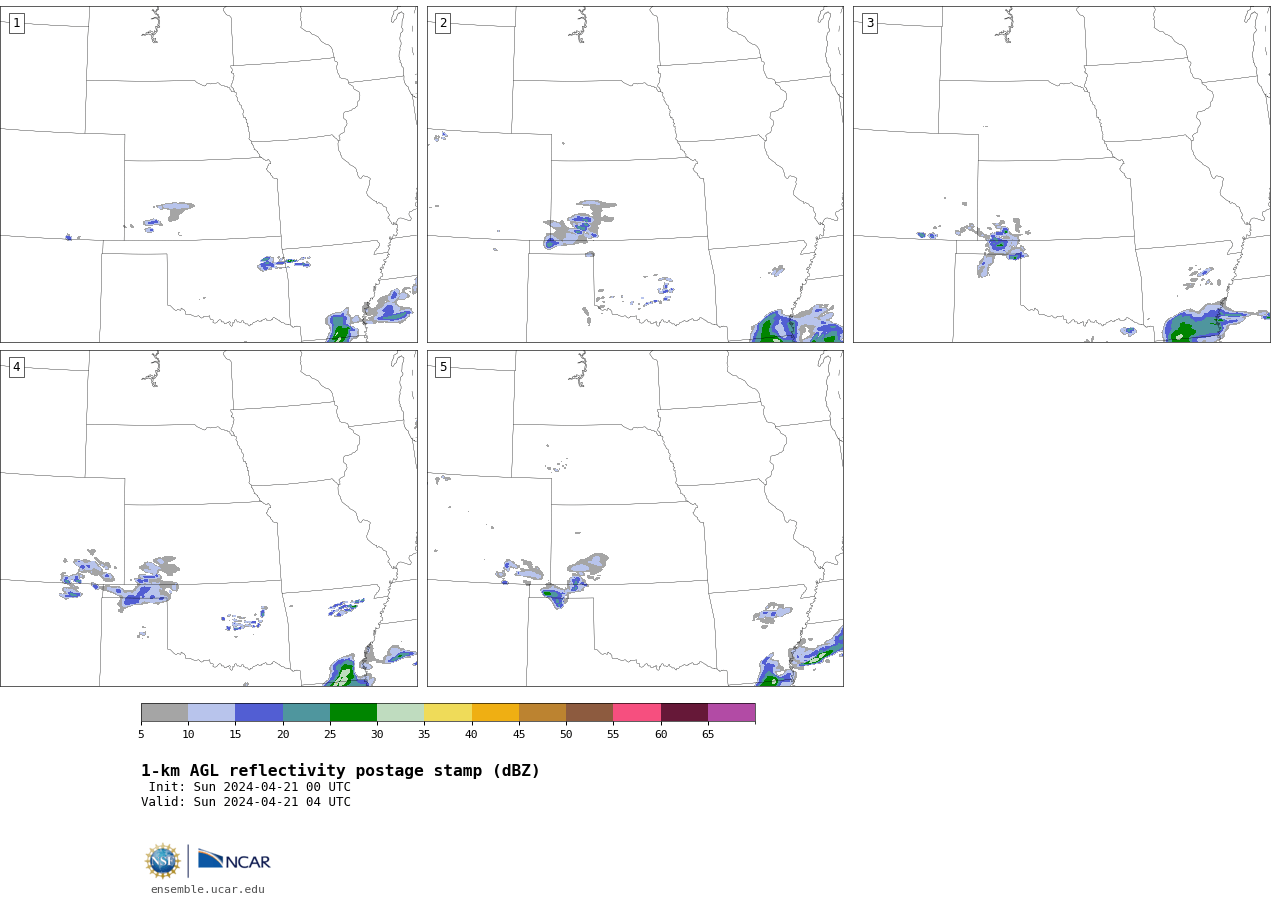Click the NSF logo
The image size is (1280, 901).
[163, 861]
